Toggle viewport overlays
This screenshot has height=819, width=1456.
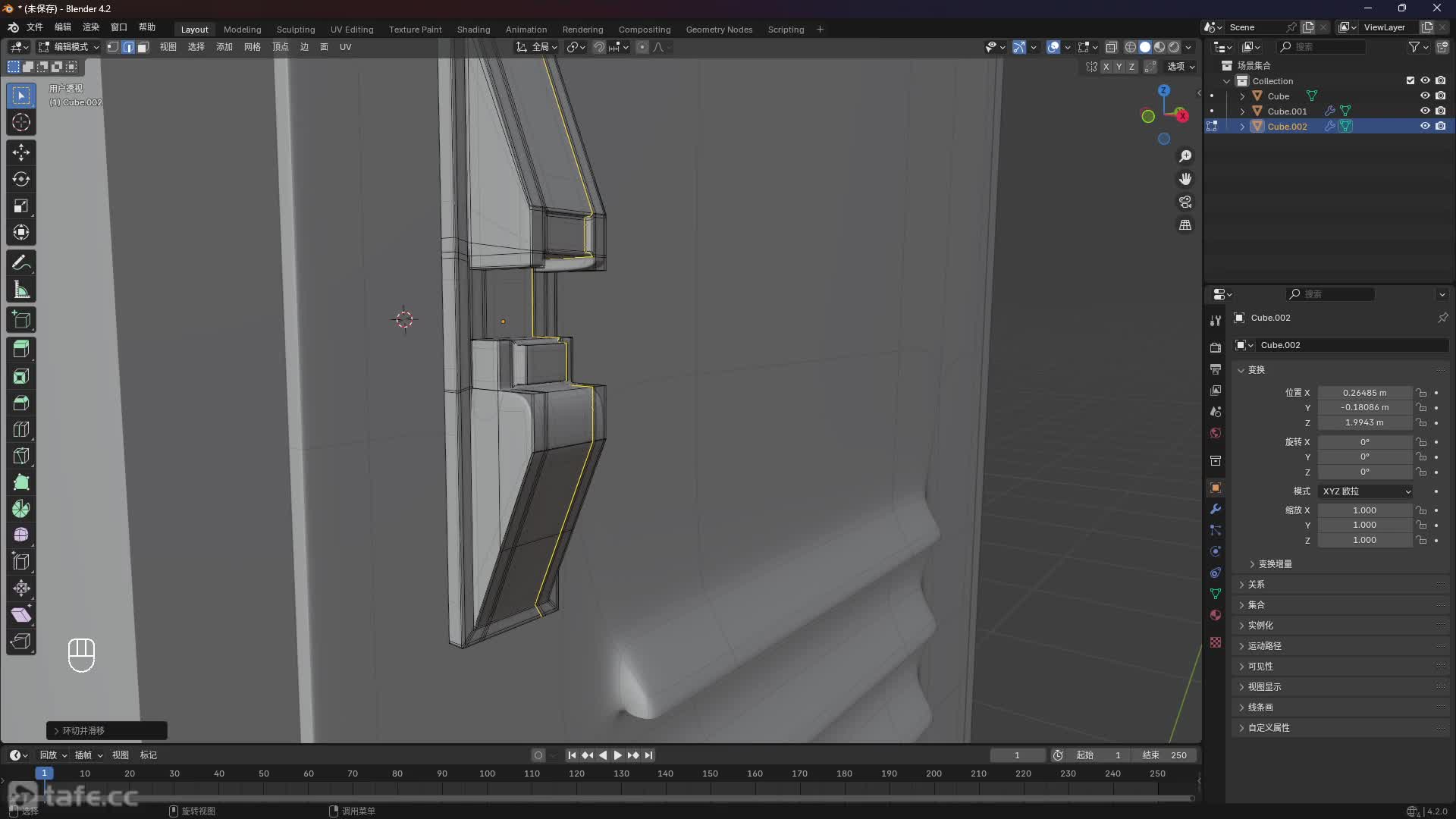click(x=1053, y=47)
